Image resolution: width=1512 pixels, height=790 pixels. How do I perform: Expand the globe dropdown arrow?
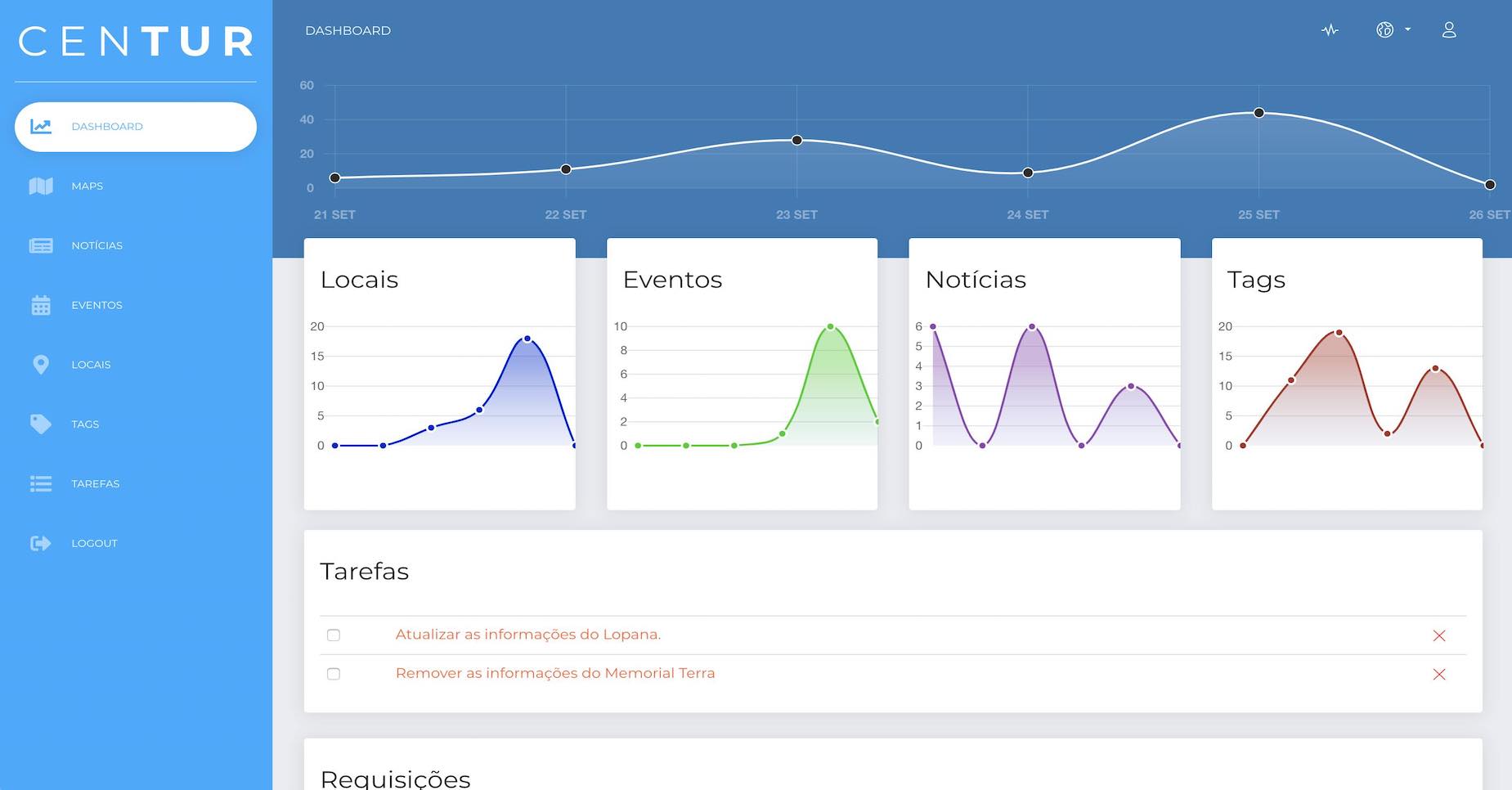[x=1407, y=29]
